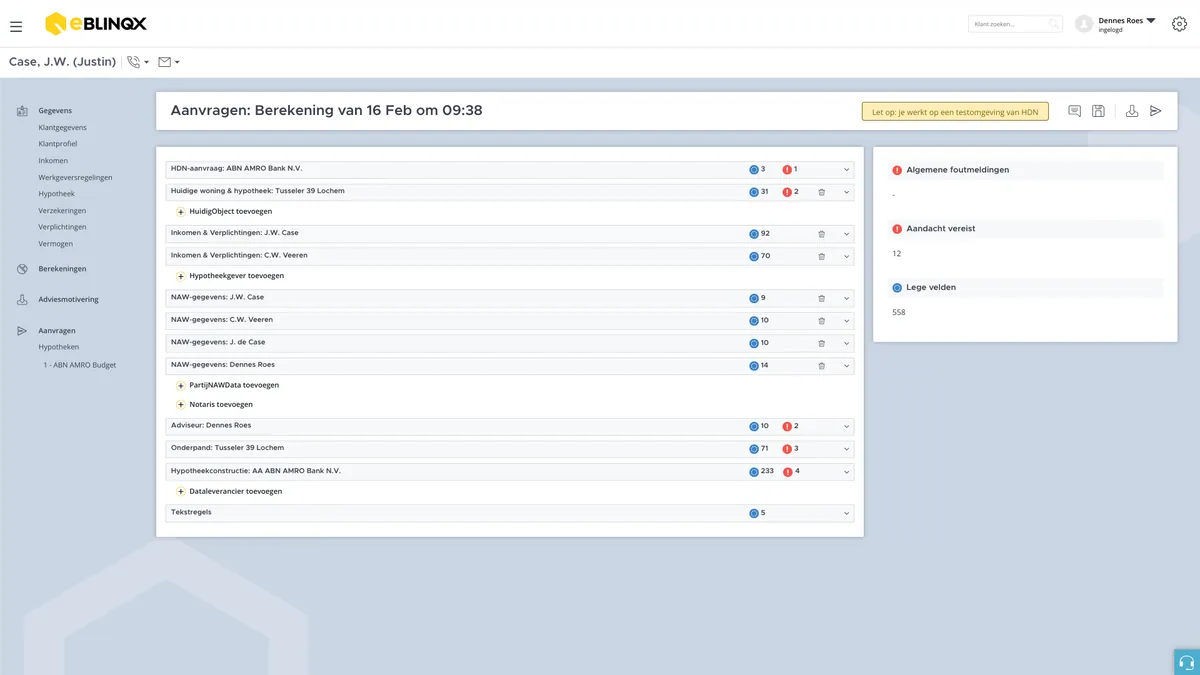This screenshot has width=1200, height=675.
Task: Add a HuidigObject via toevoegen
Action: 224,212
